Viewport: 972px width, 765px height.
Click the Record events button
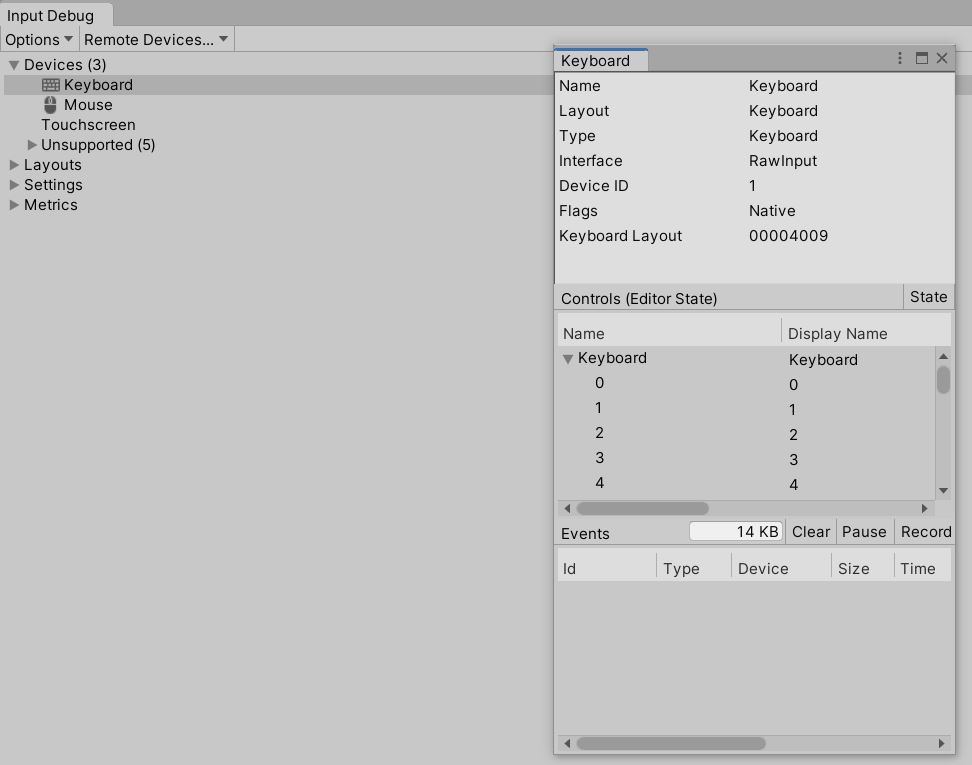click(x=925, y=532)
